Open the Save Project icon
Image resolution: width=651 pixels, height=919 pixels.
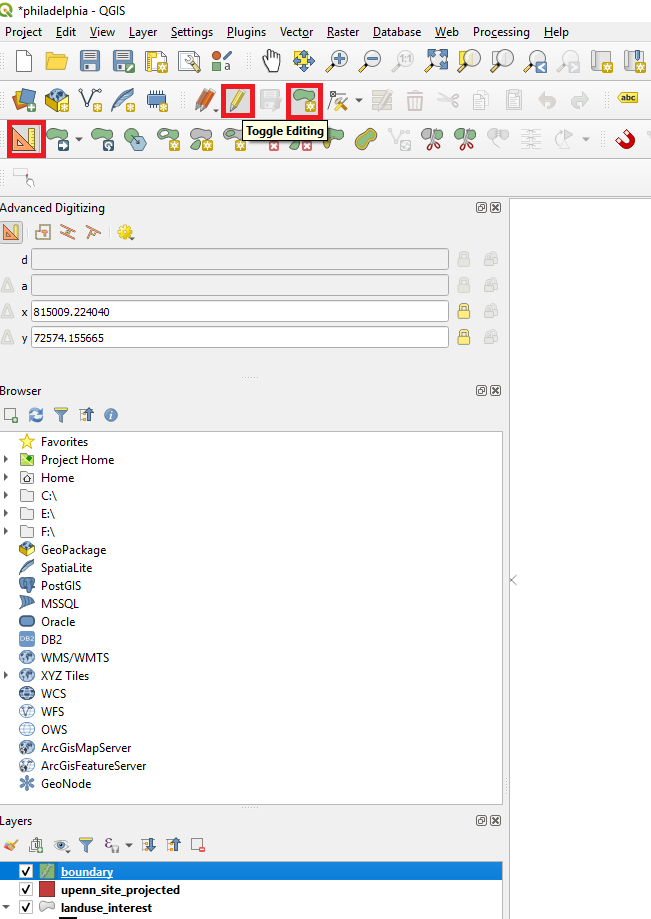click(x=90, y=61)
